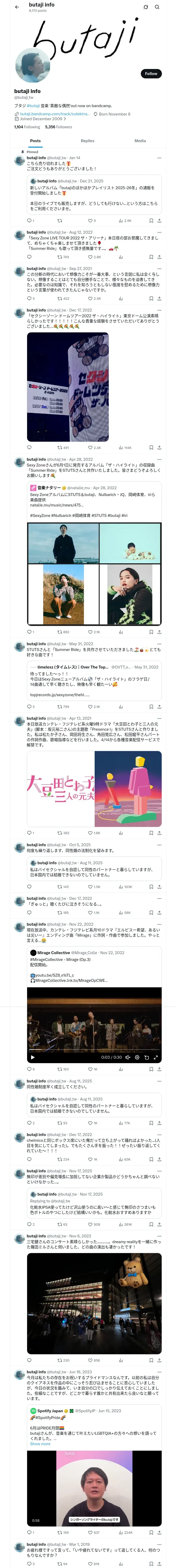This screenshot has width=176, height=1568.
Task: Open the search icon in header
Action: 157,7
